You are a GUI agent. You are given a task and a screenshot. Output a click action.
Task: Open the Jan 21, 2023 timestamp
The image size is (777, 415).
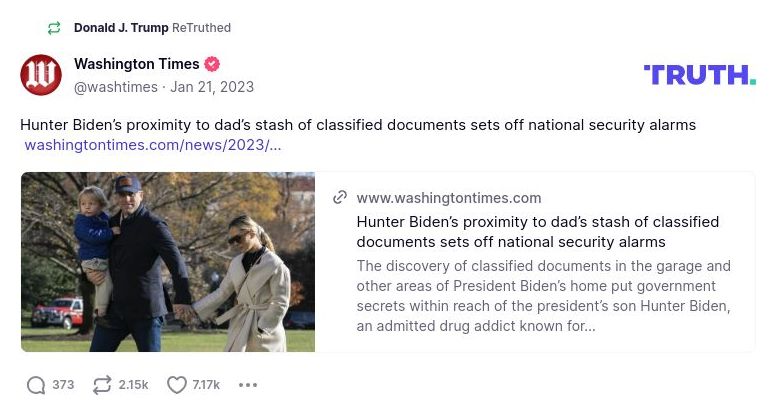(x=212, y=87)
